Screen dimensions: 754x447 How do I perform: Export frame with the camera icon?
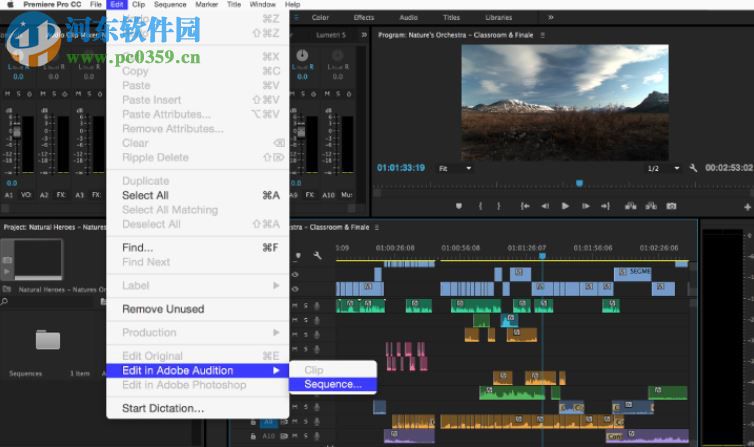pos(671,206)
